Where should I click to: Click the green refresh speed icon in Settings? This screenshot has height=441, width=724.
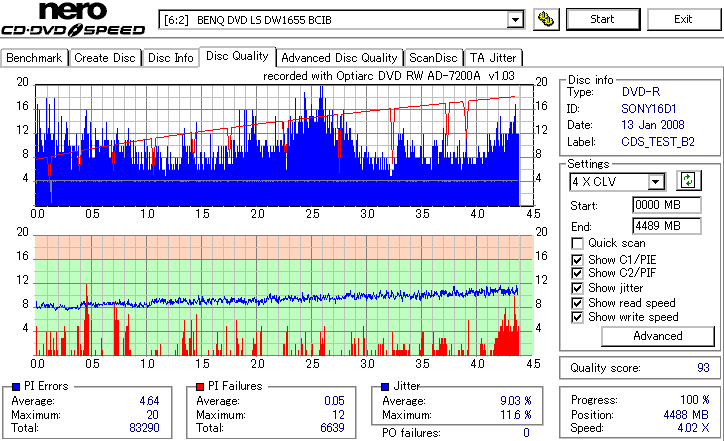click(x=688, y=180)
